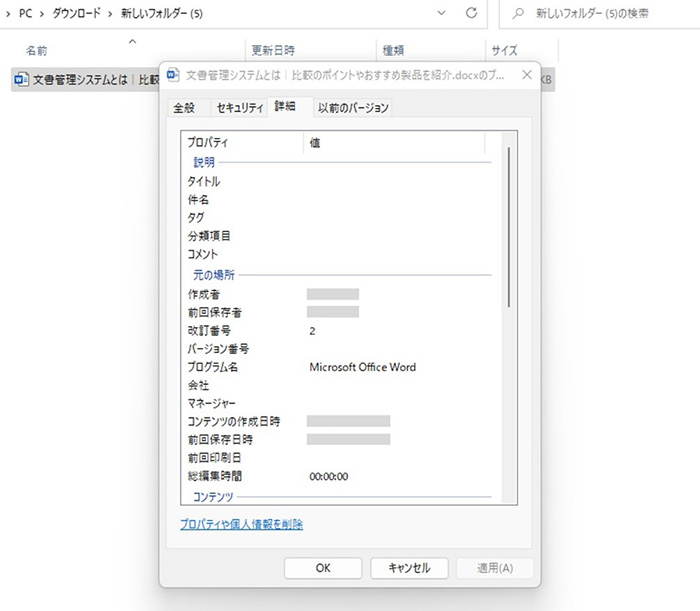Viewport: 700px width, 611px height.
Task: Click the 改訂番号 value 2
Action: pyautogui.click(x=312, y=331)
